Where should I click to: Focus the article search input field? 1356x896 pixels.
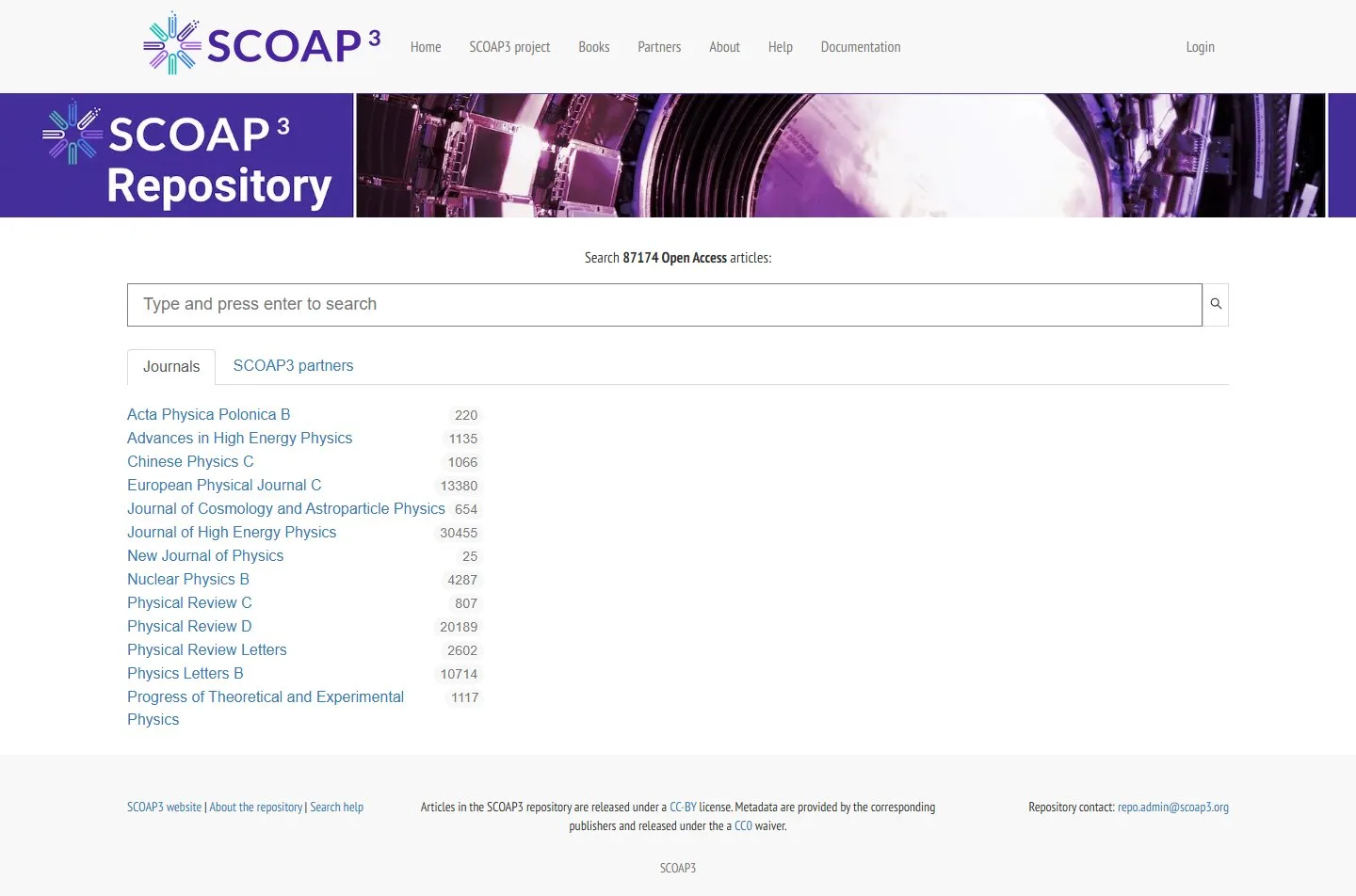665,305
